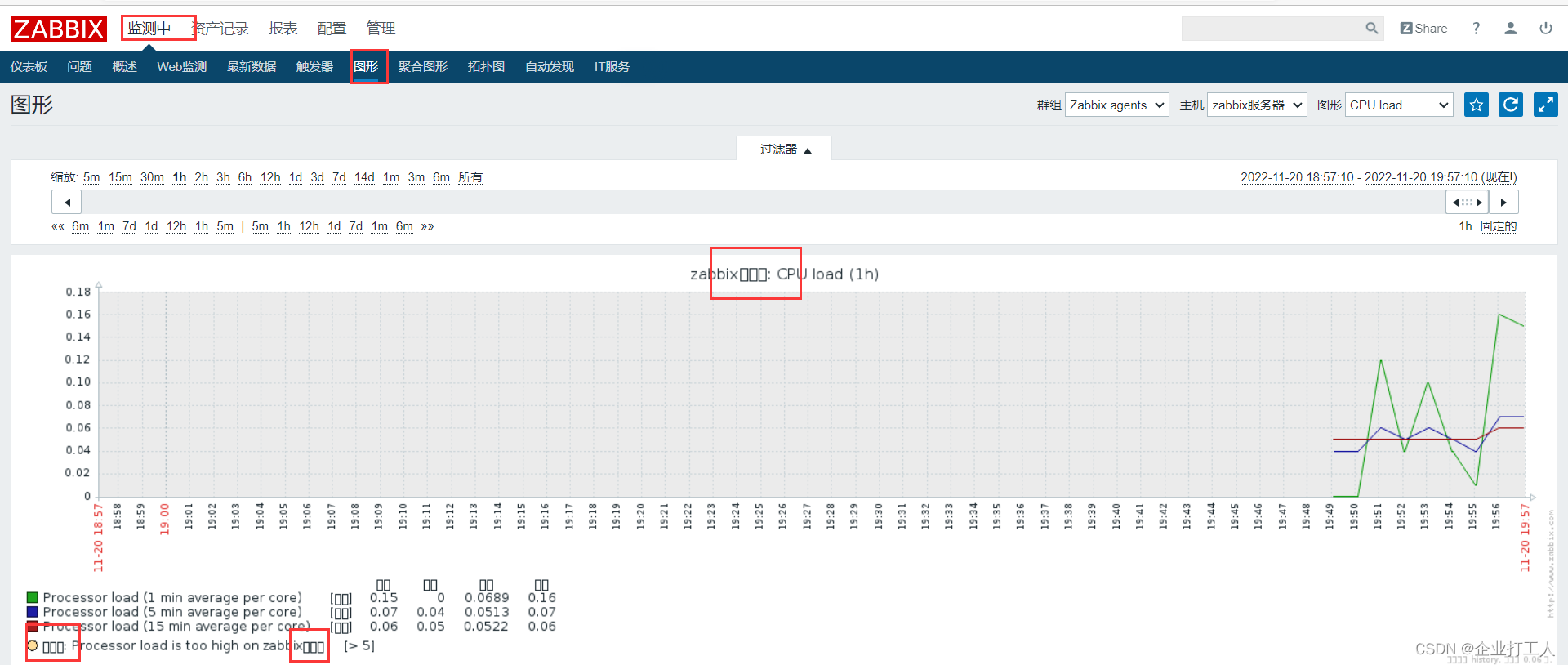Open the 管理 top menu

point(381,29)
